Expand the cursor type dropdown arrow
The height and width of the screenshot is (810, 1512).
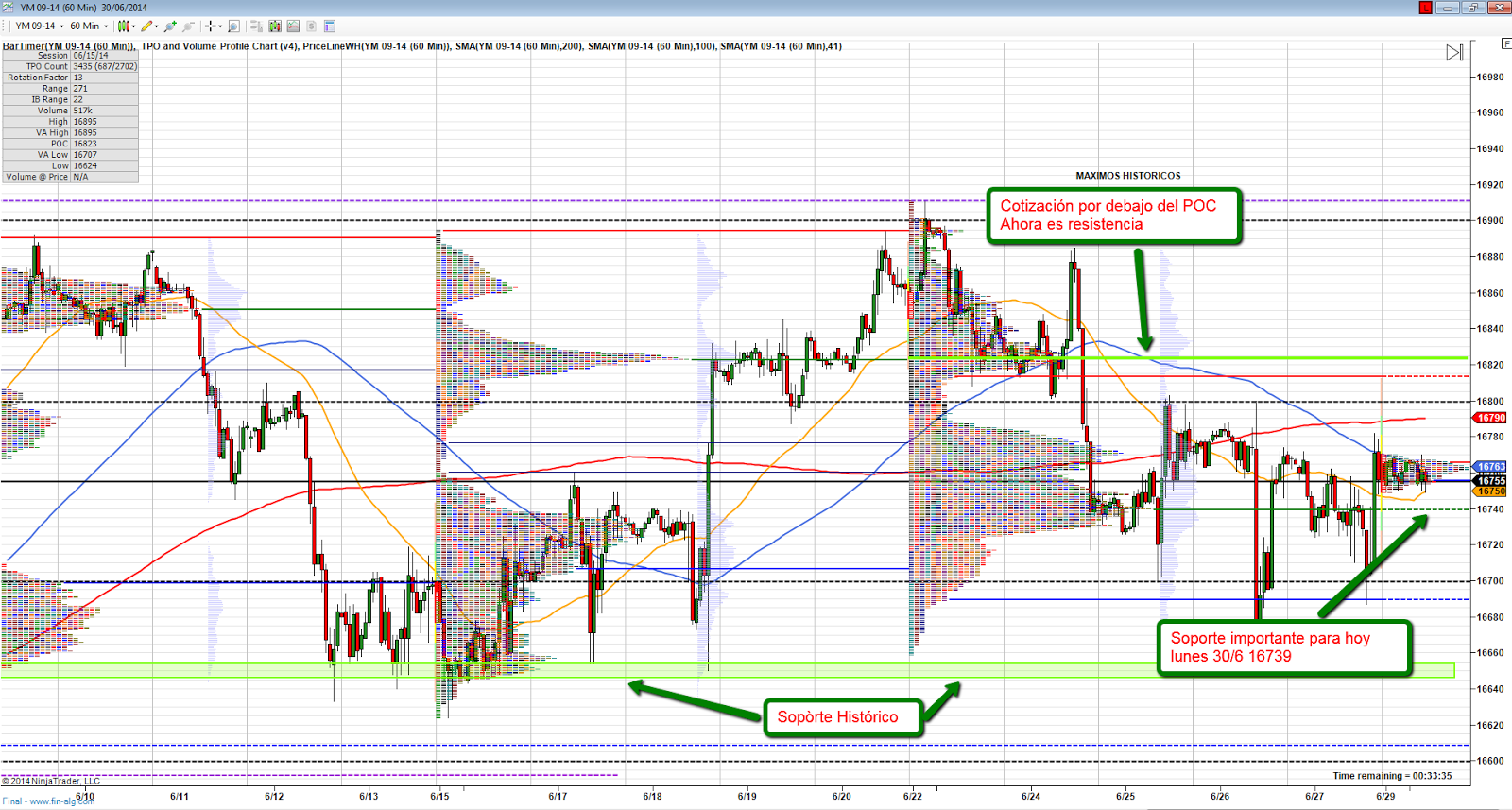tap(220, 26)
